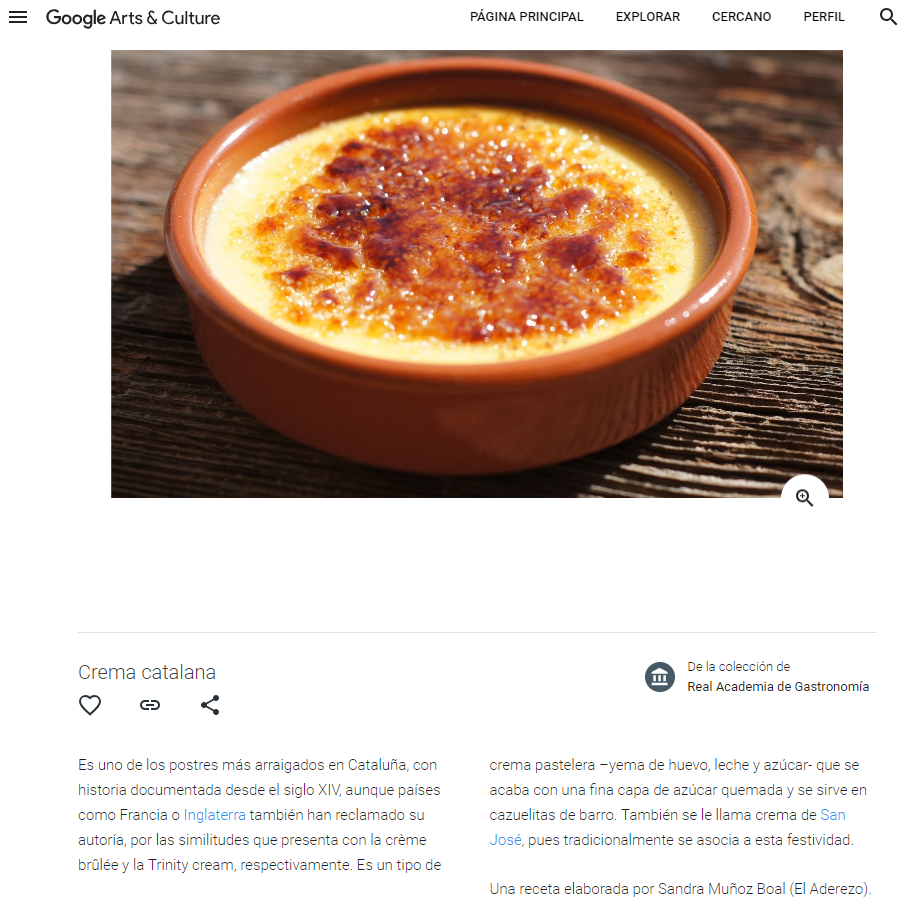Click the crema catalana photo
Viewport: 907px width, 919px height.
pyautogui.click(x=476, y=274)
